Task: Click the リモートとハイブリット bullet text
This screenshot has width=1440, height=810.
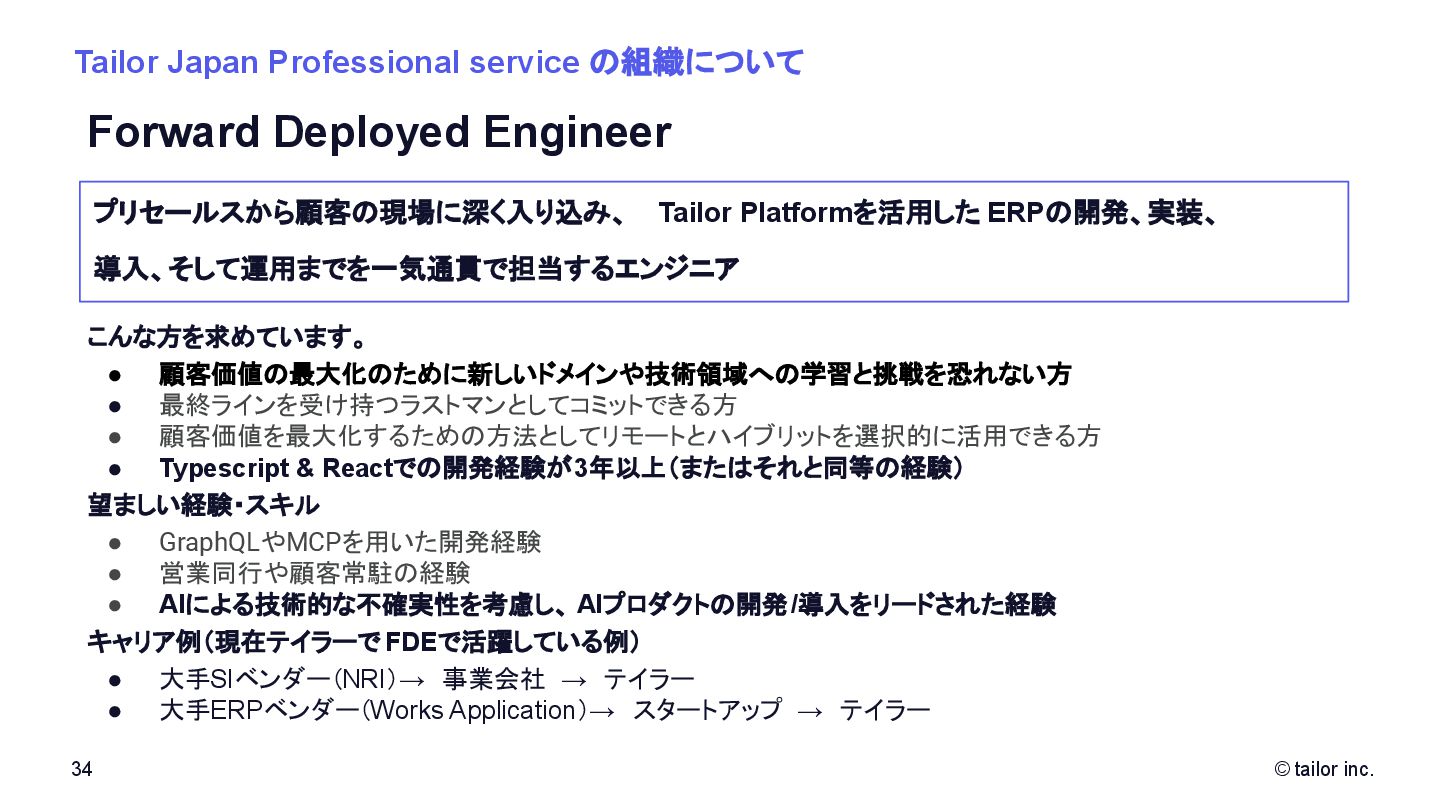Action: [629, 436]
